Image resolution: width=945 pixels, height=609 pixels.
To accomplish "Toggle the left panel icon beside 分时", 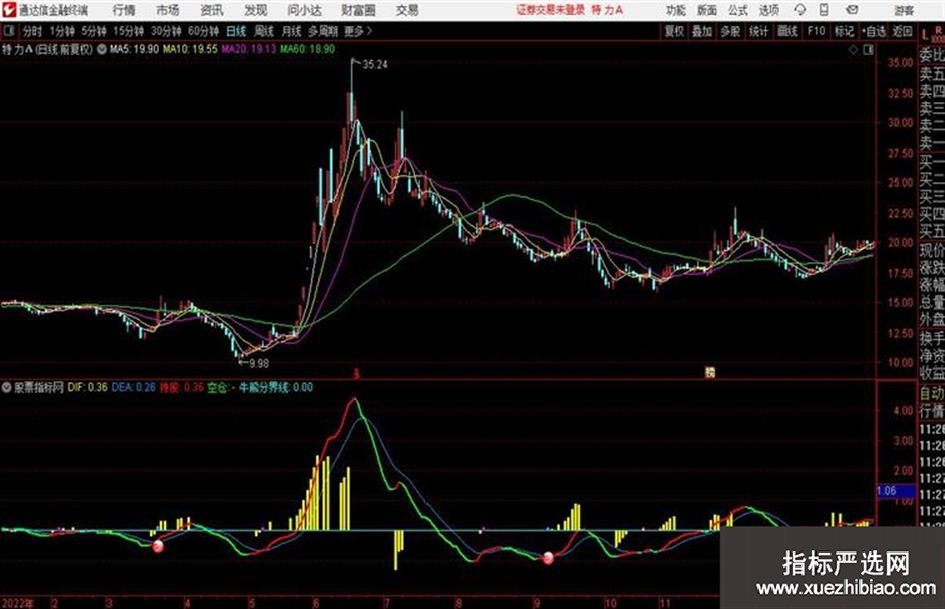I will pyautogui.click(x=8, y=31).
